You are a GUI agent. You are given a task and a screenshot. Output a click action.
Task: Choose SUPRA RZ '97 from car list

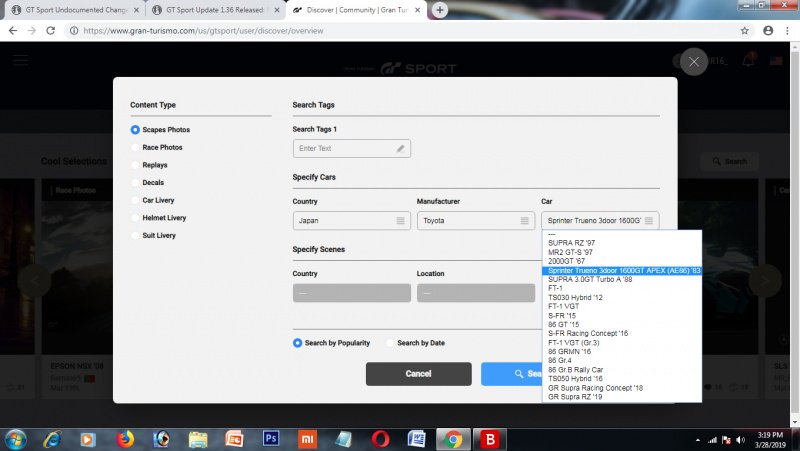622,243
